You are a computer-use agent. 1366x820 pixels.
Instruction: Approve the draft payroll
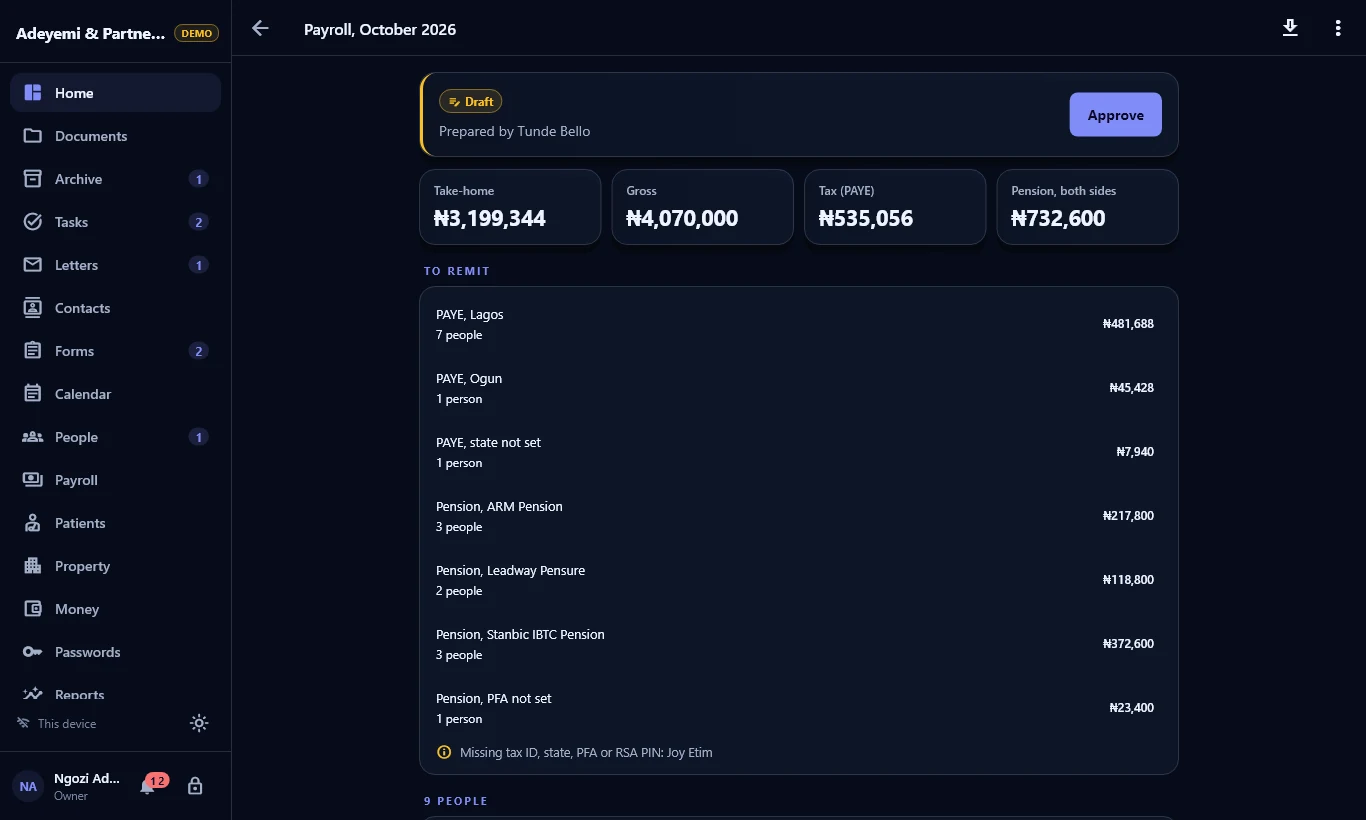(1115, 115)
